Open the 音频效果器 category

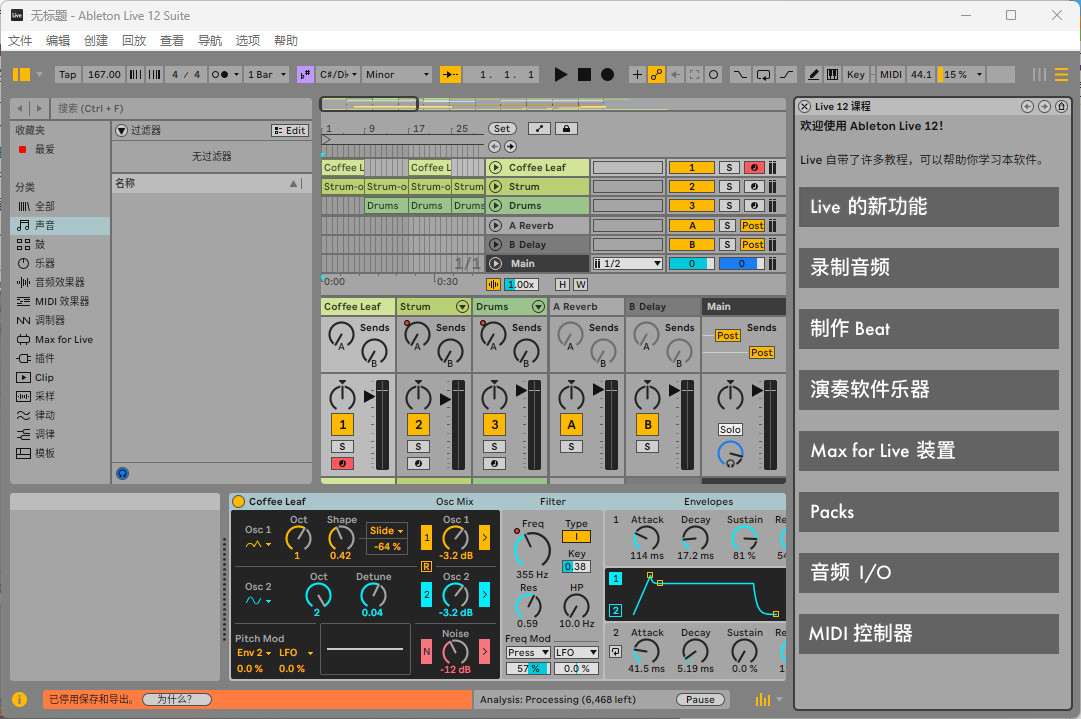pos(60,282)
